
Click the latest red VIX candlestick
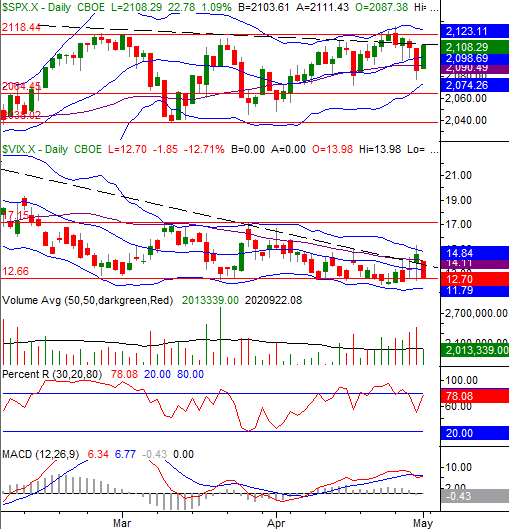(x=423, y=270)
